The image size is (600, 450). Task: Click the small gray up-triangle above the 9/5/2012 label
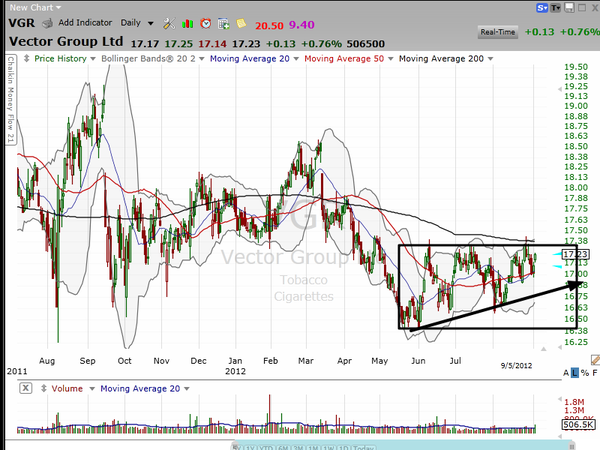coord(543,349)
